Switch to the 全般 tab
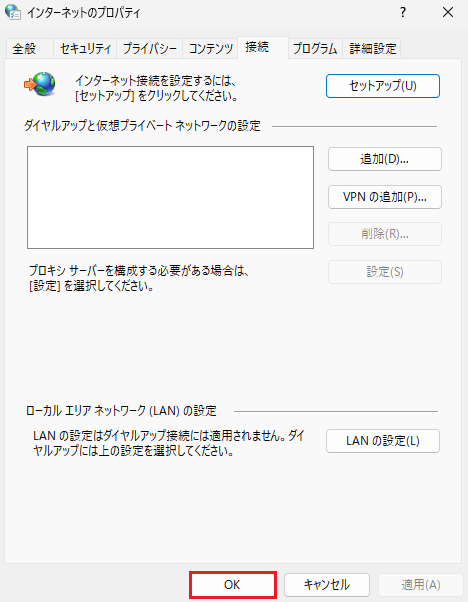The image size is (468, 602). point(30,49)
